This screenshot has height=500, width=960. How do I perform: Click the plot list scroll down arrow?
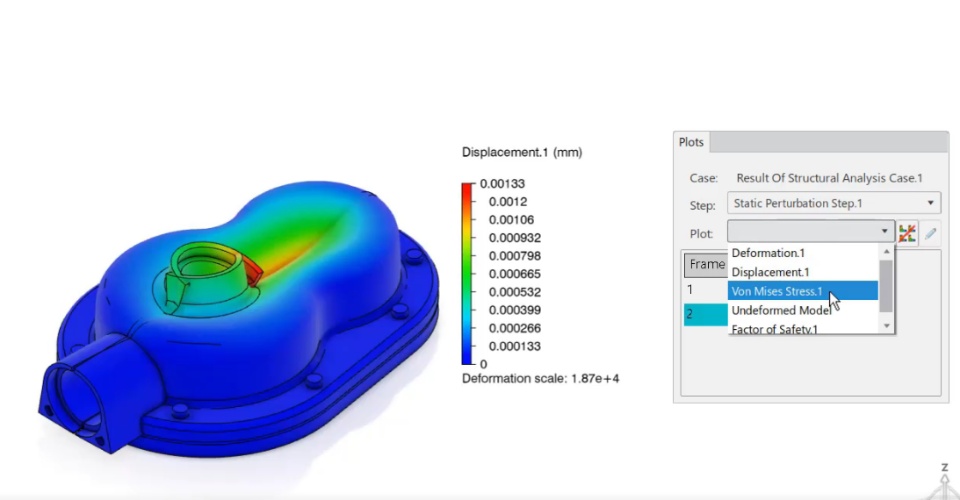point(886,327)
